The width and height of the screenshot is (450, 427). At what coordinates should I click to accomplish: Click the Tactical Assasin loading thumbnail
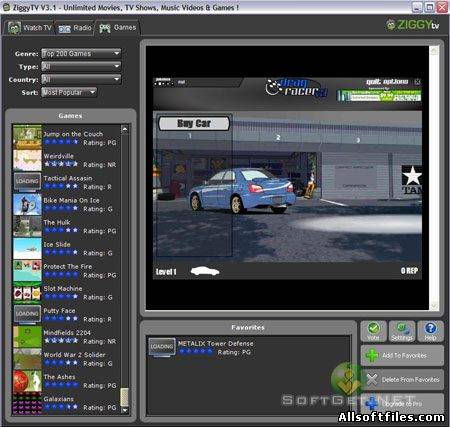coord(27,181)
